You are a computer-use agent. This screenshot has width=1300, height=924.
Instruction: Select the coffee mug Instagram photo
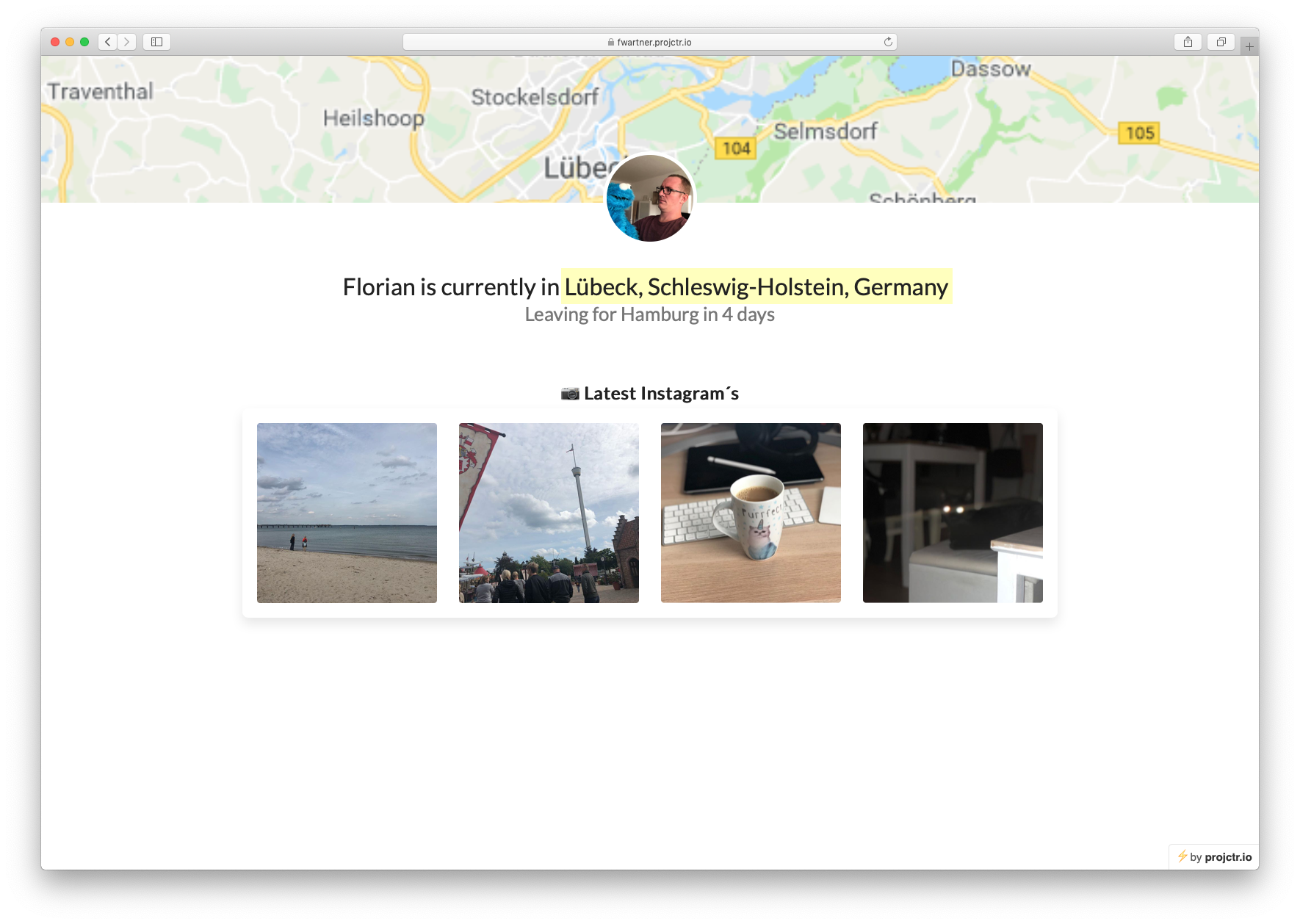[x=751, y=512]
